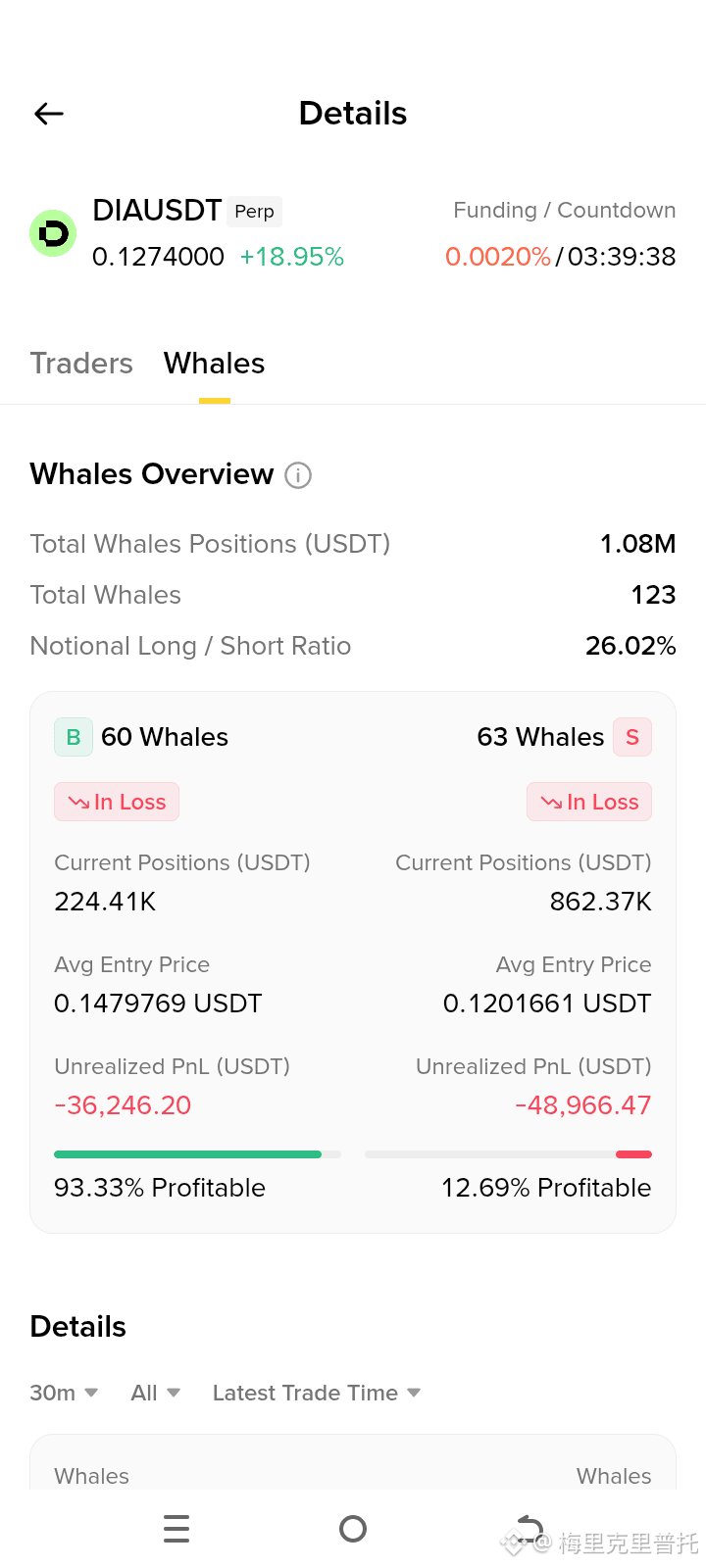Tap the DIA coin logo icon
Image resolution: width=706 pixels, height=1568 pixels.
coord(53,233)
